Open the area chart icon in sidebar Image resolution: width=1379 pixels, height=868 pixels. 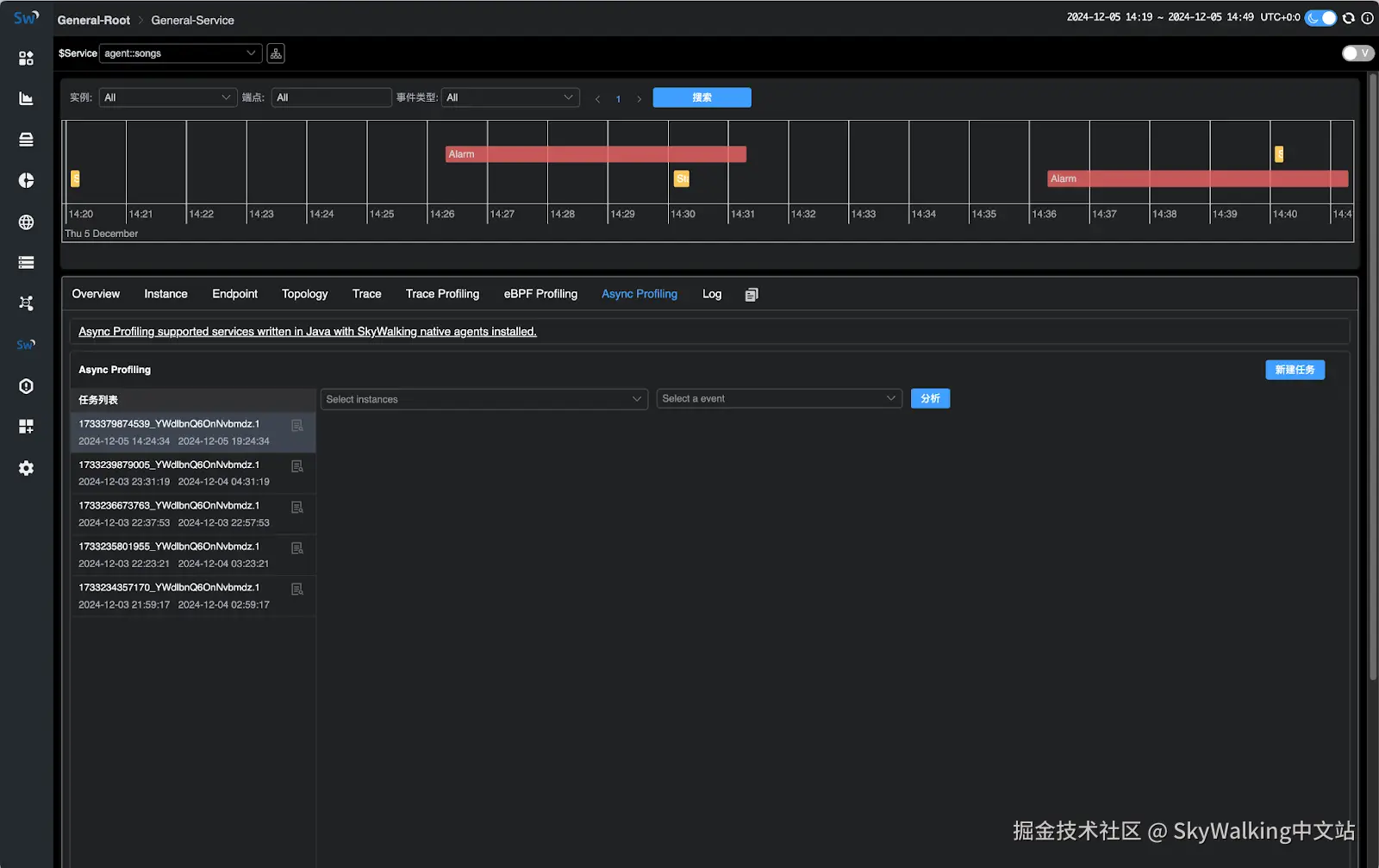(26, 98)
